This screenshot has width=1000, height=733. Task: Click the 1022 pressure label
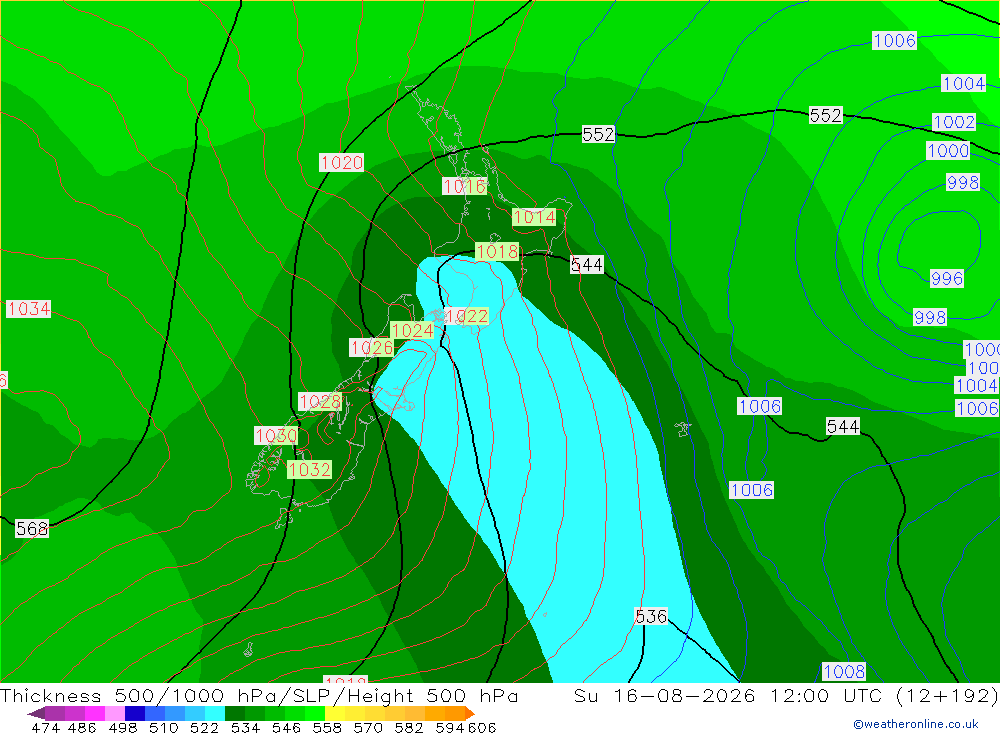[x=467, y=316]
